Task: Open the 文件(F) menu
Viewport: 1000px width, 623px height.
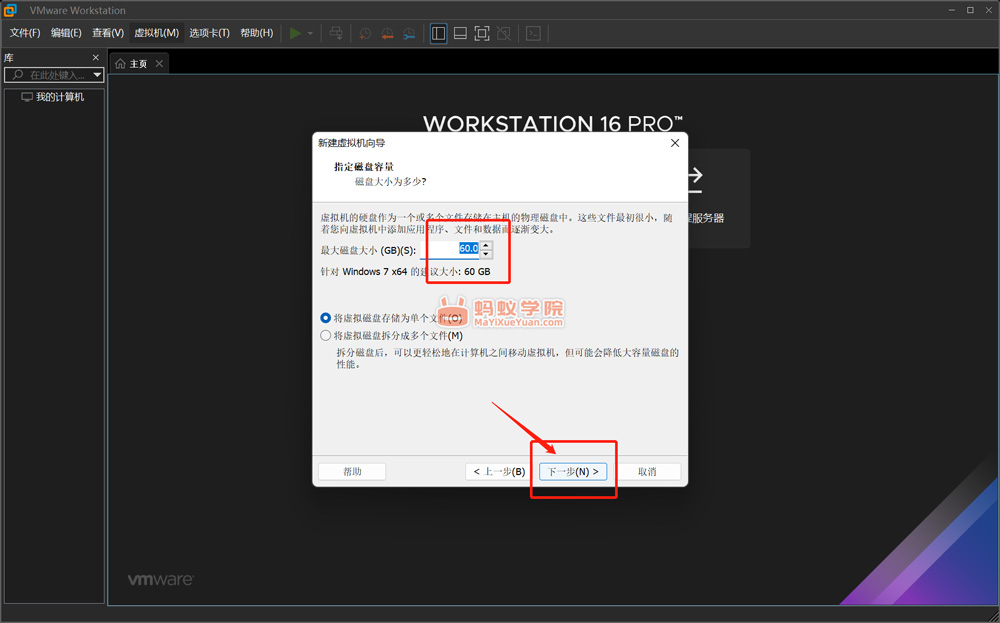Action: 25,33
